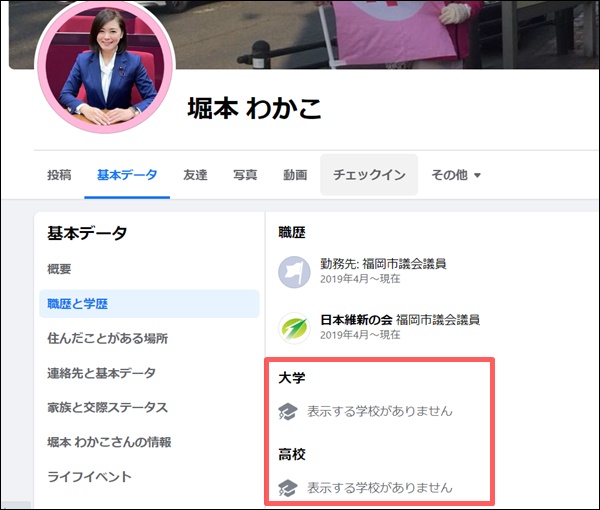Click the 大学 heading

[292, 378]
